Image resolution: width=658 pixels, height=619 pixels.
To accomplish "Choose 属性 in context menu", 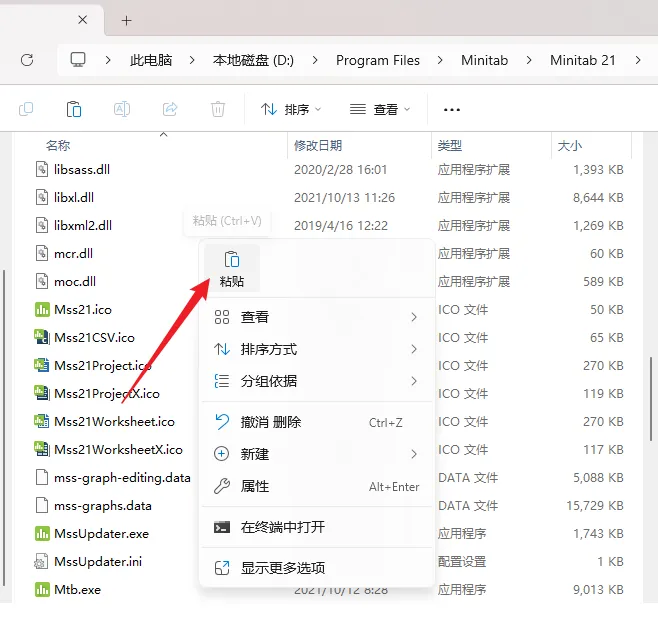I will pyautogui.click(x=317, y=486).
